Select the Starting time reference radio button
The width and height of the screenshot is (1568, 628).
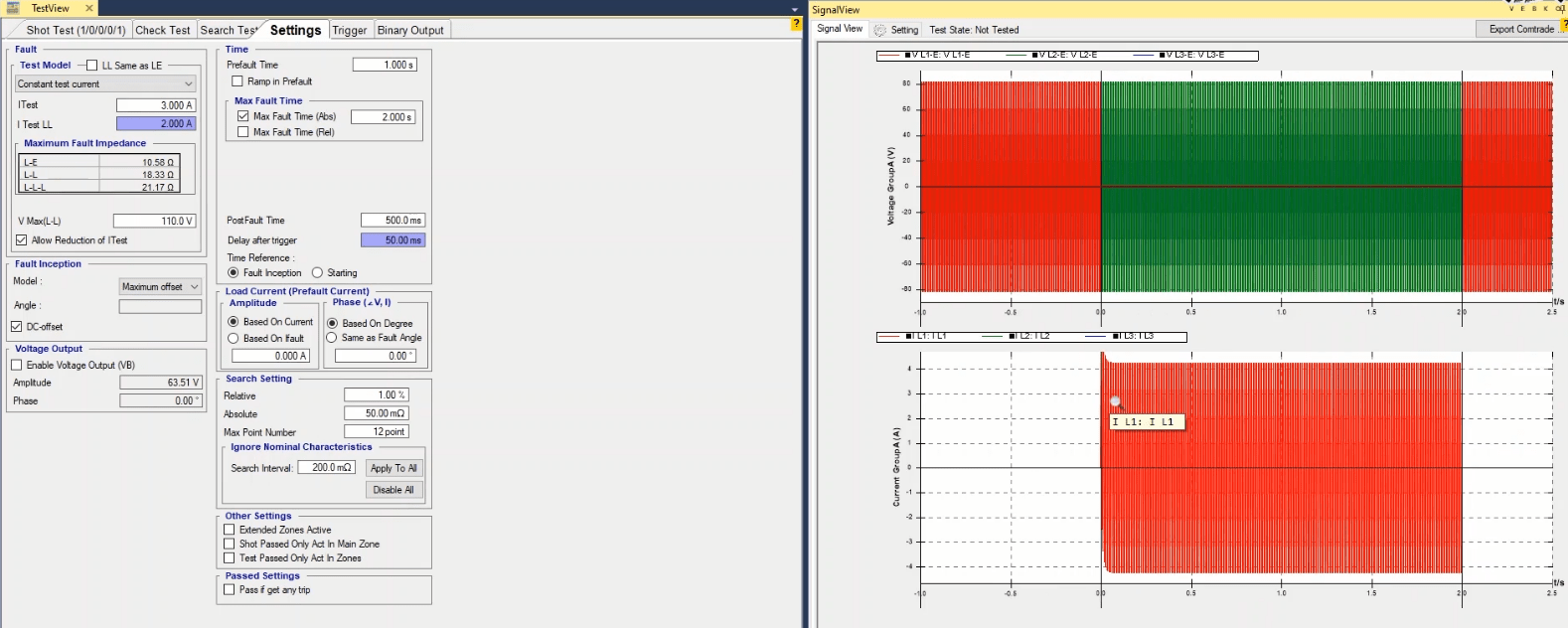[x=318, y=273]
